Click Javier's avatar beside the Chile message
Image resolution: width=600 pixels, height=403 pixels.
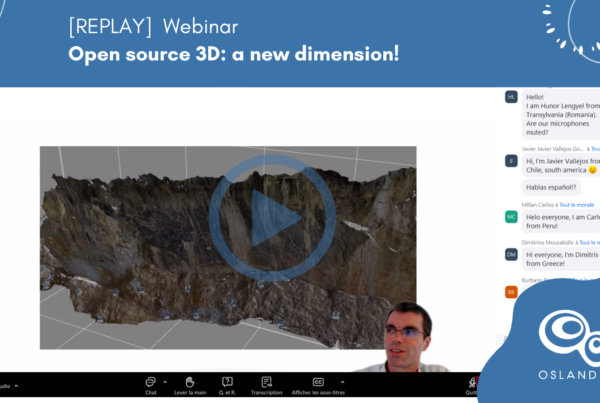(511, 161)
